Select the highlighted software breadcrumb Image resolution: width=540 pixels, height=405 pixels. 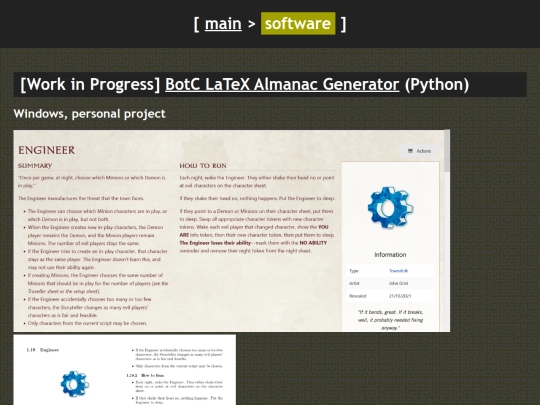[x=298, y=23]
